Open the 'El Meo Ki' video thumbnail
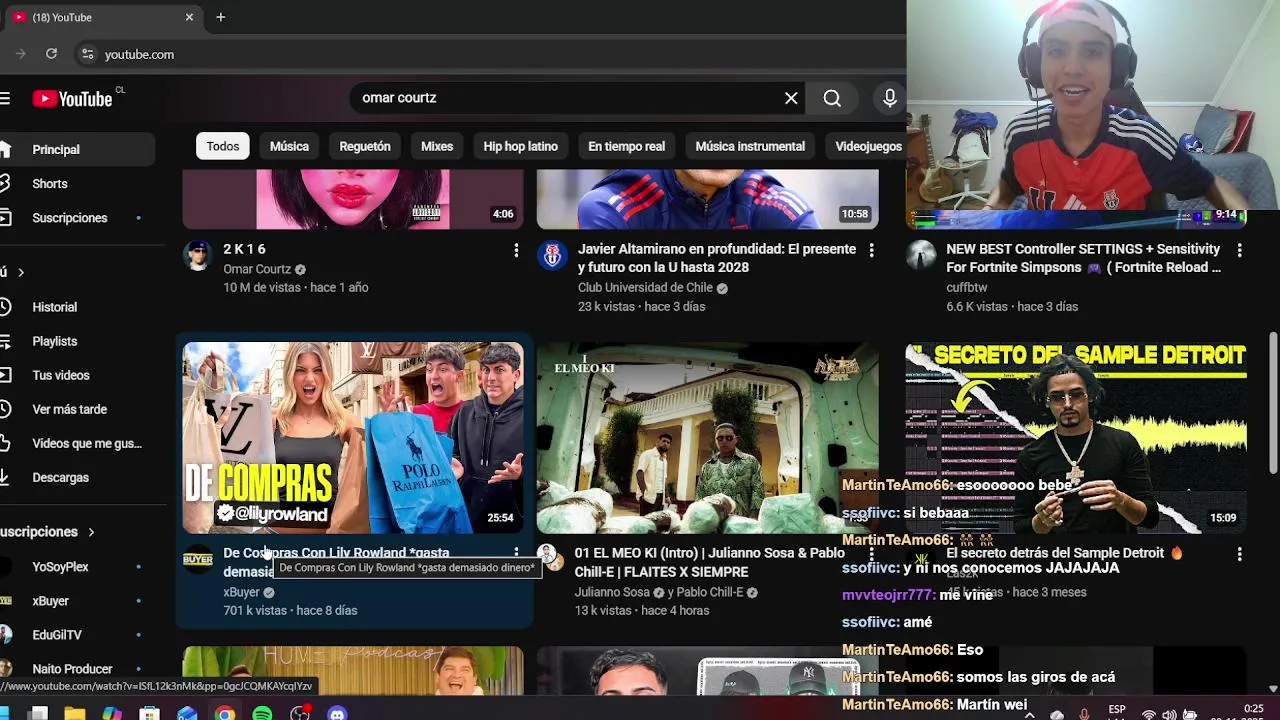The image size is (1280, 720). [x=708, y=438]
